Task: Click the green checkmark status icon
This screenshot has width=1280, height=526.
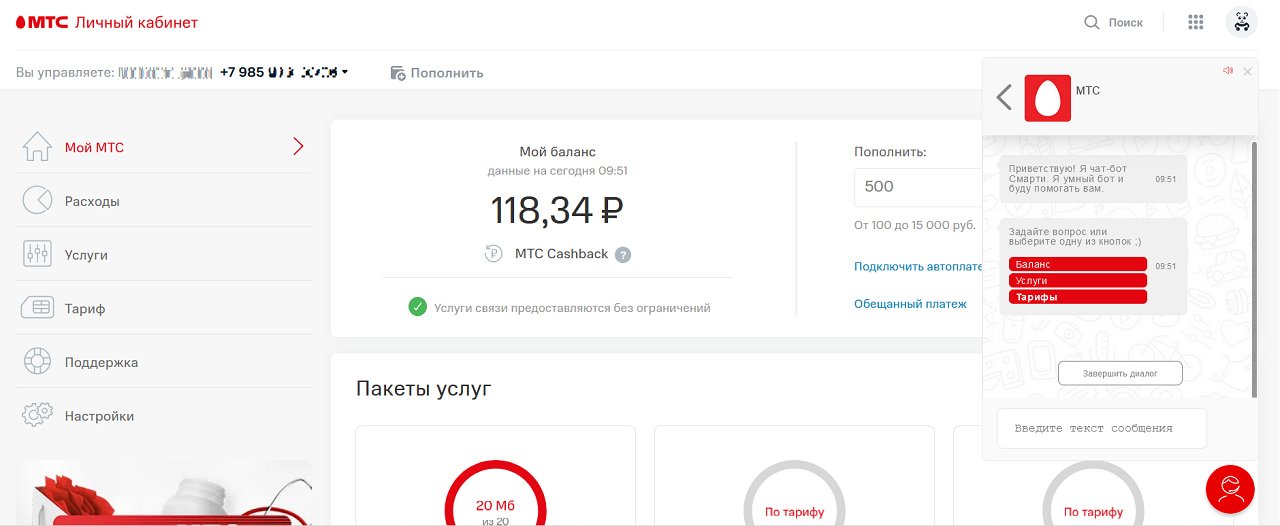Action: 418,307
